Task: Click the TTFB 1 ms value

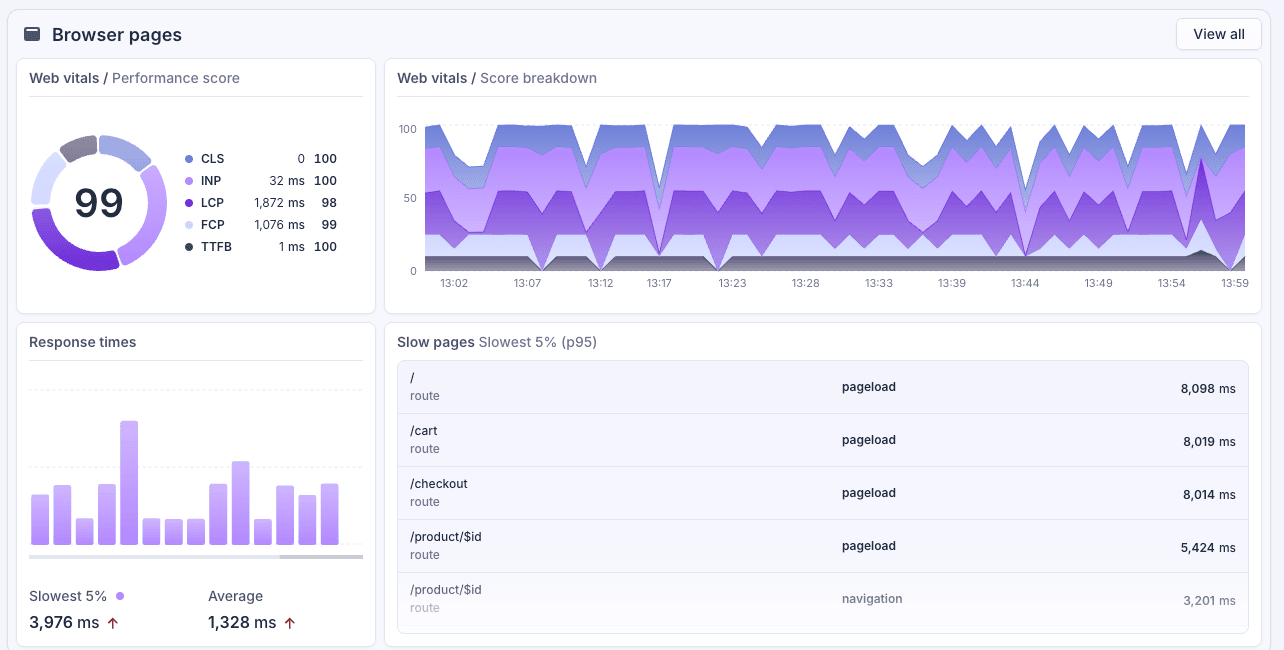Action: pyautogui.click(x=292, y=247)
